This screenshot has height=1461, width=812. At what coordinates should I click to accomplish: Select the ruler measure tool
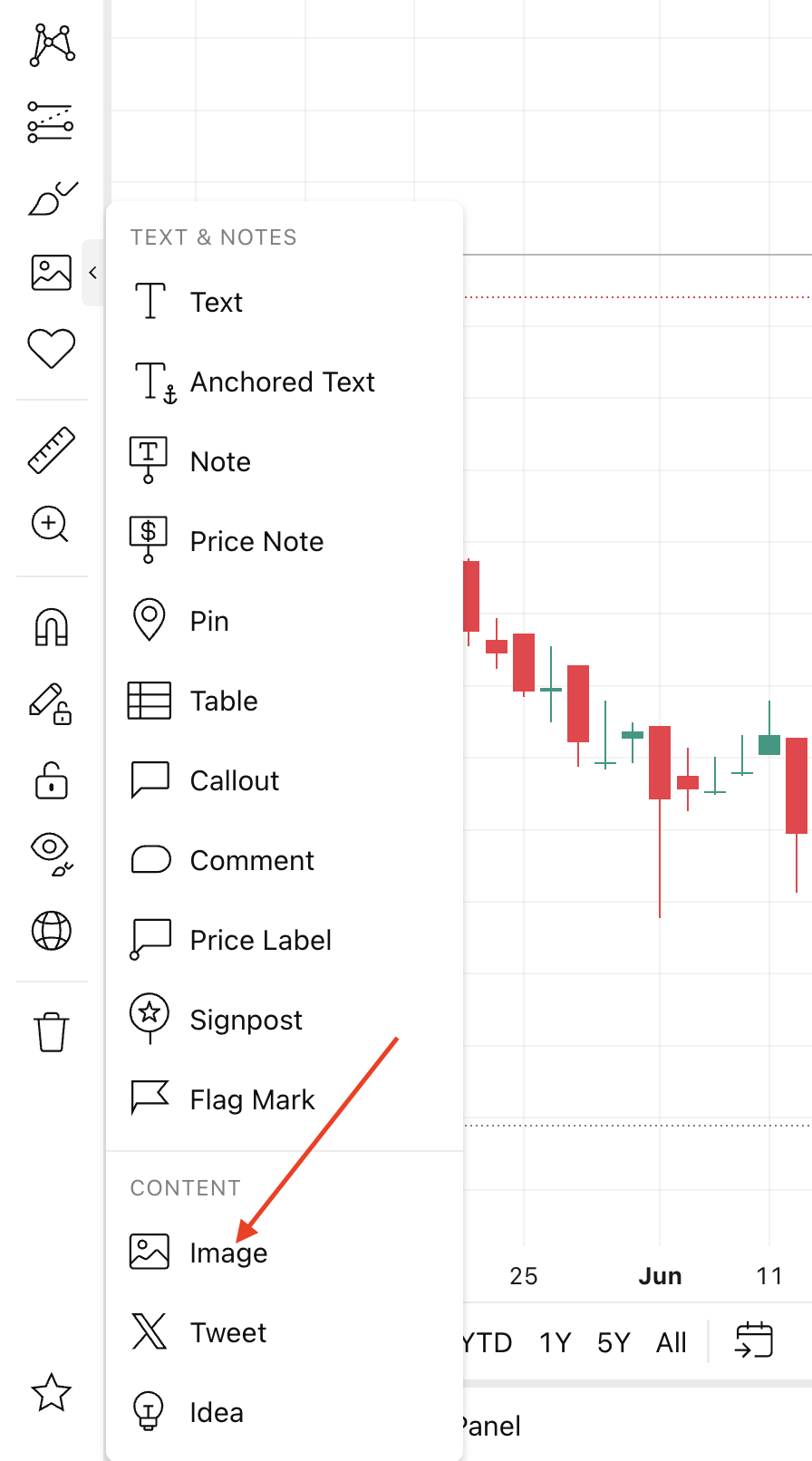(52, 450)
